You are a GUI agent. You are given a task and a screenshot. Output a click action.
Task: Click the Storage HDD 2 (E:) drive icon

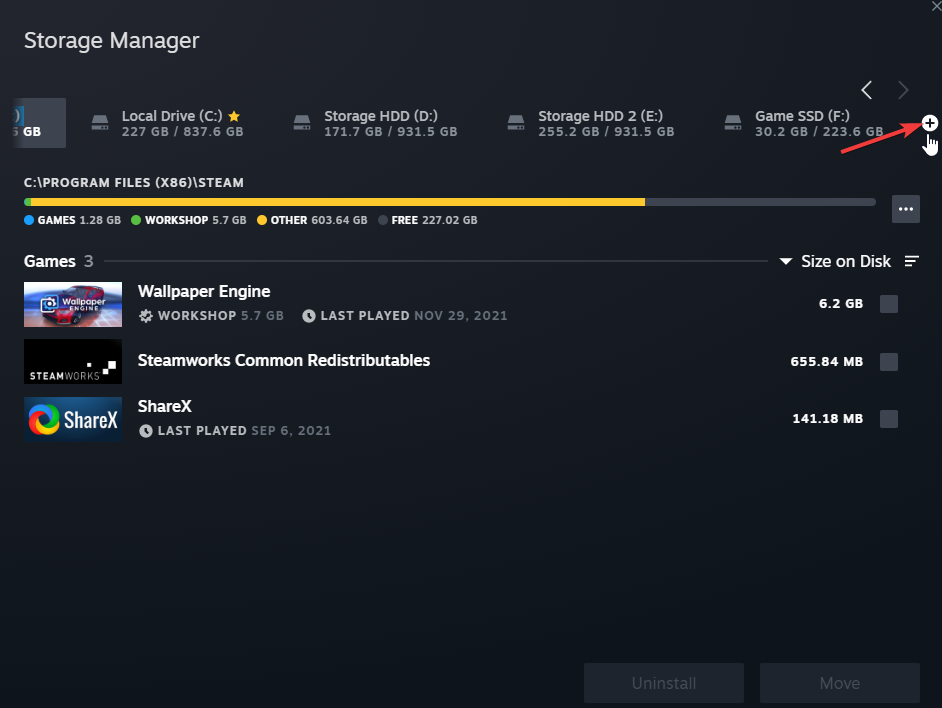pyautogui.click(x=515, y=123)
